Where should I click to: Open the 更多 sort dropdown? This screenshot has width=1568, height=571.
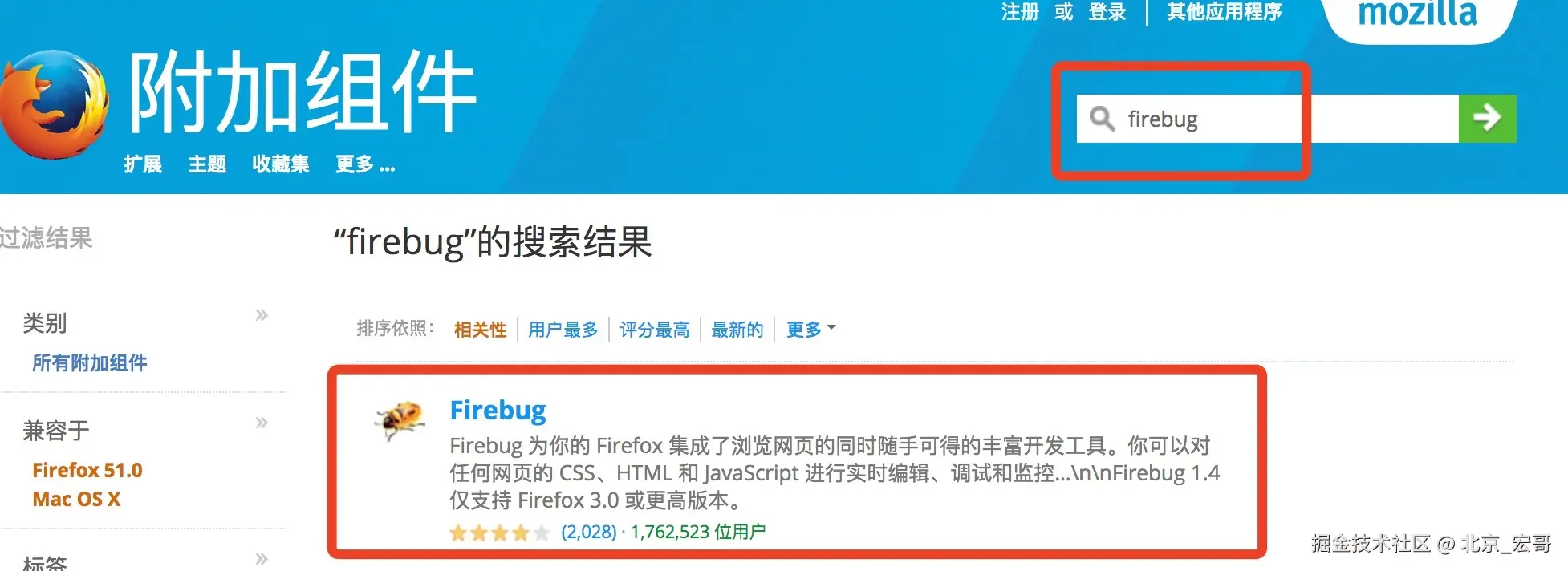click(810, 330)
